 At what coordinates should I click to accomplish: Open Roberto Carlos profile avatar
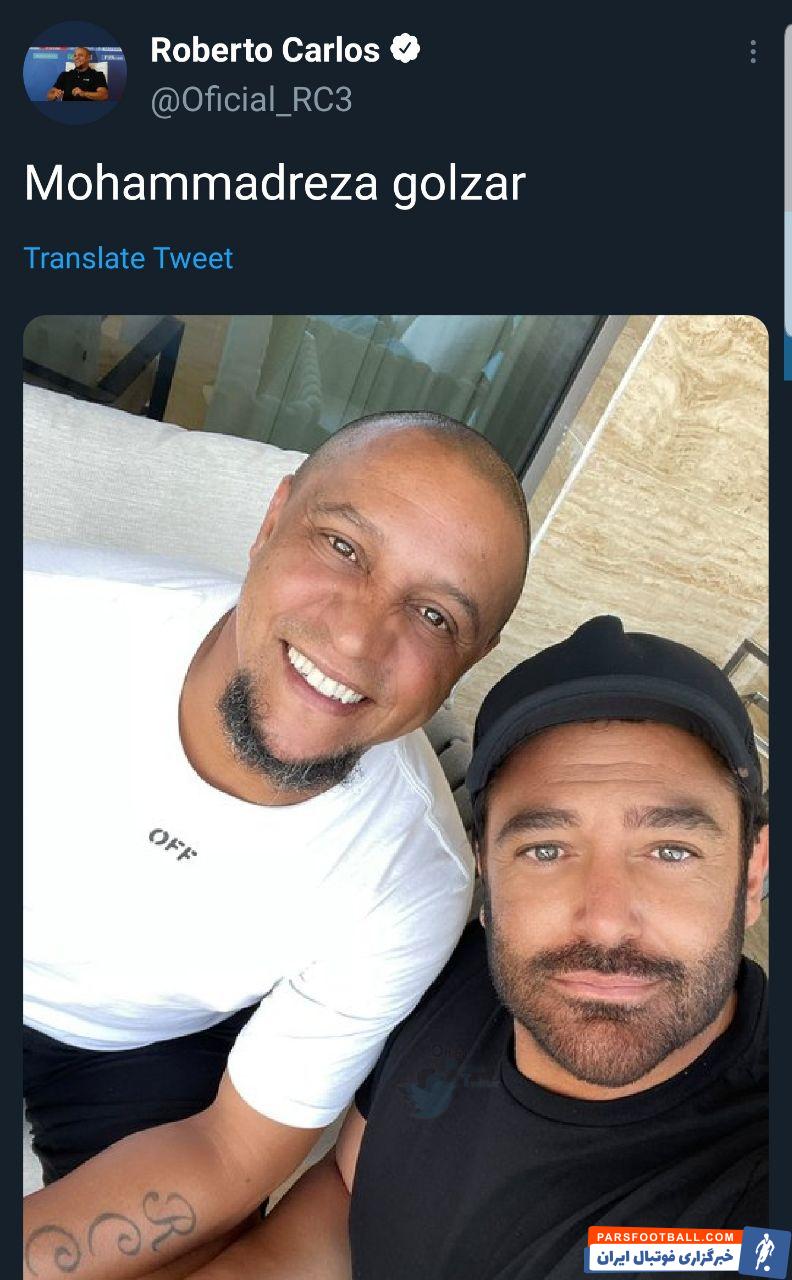point(75,73)
